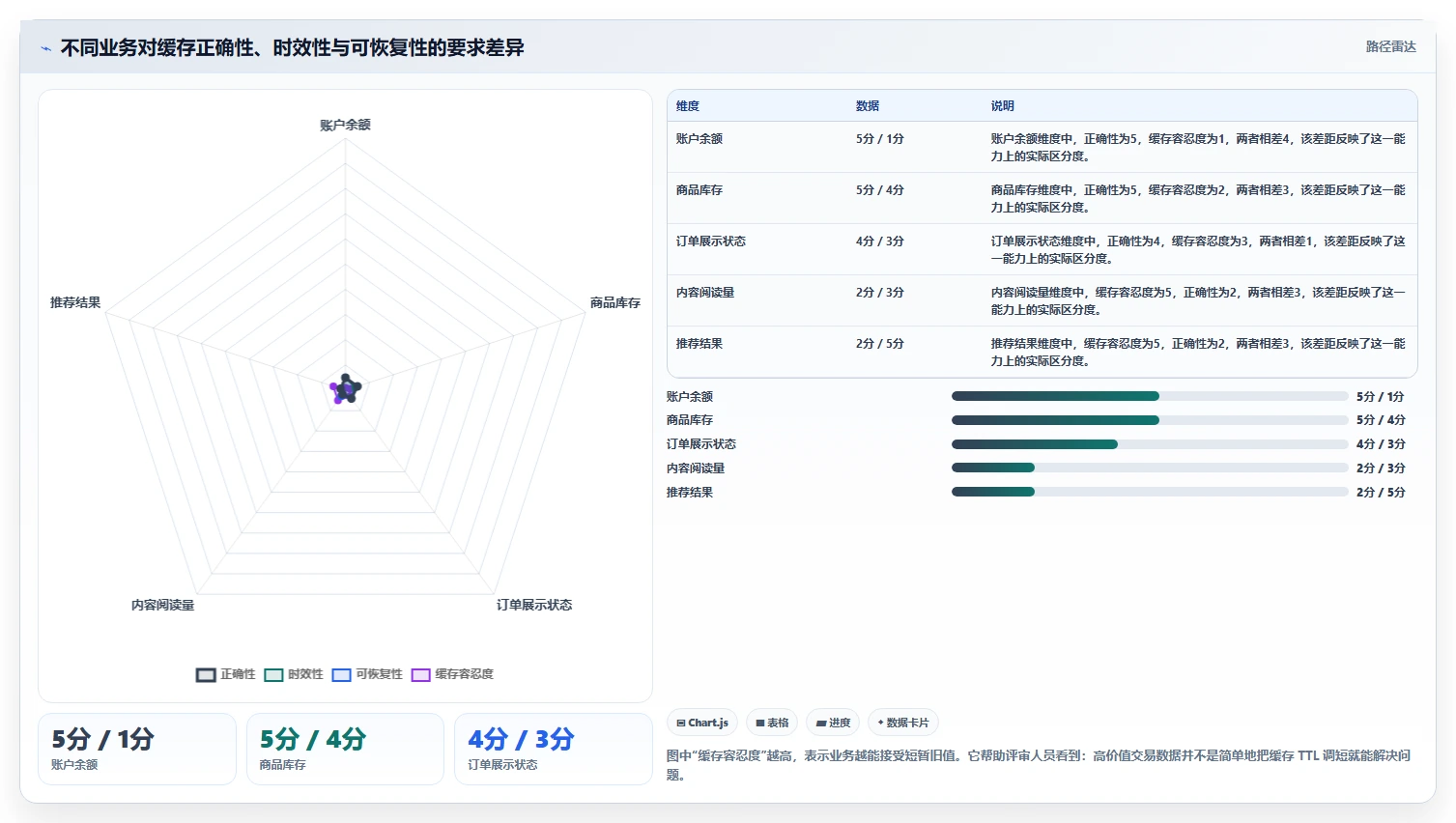Screen dimensions: 1456x823
Task: Toggle the 时效性 legend series
Action: (294, 674)
